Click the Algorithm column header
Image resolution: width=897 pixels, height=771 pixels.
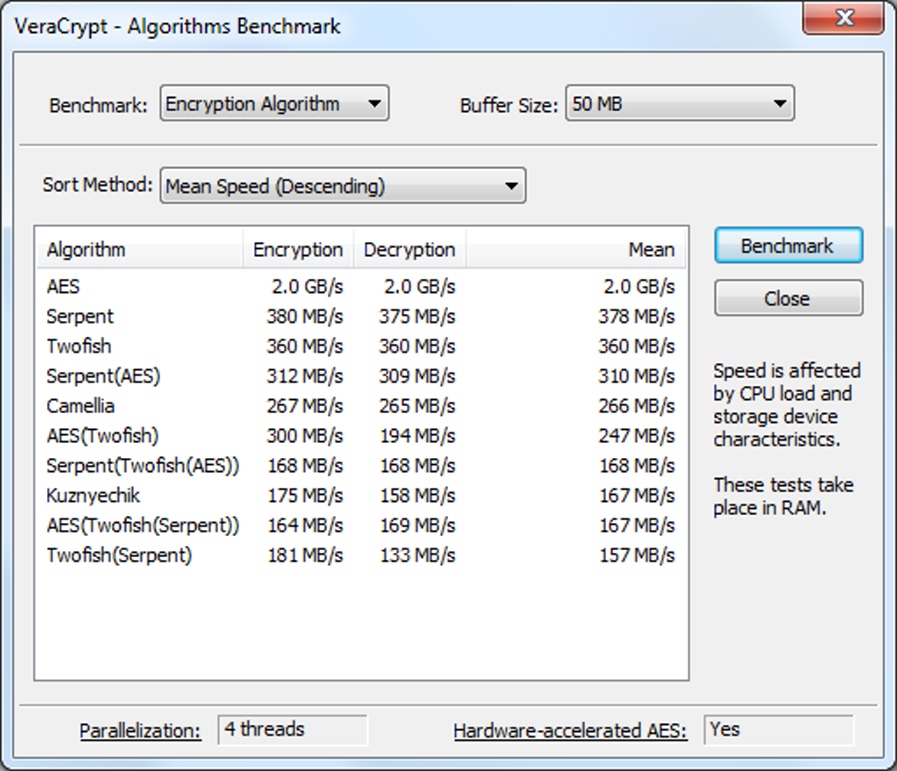(140, 250)
